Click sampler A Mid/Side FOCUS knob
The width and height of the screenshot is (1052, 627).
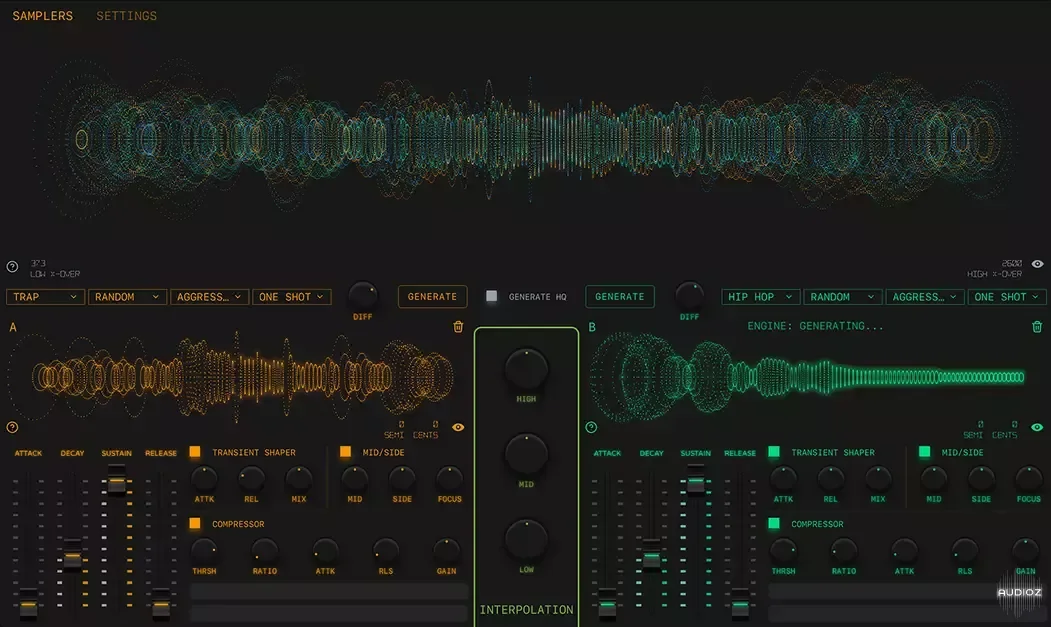(449, 479)
